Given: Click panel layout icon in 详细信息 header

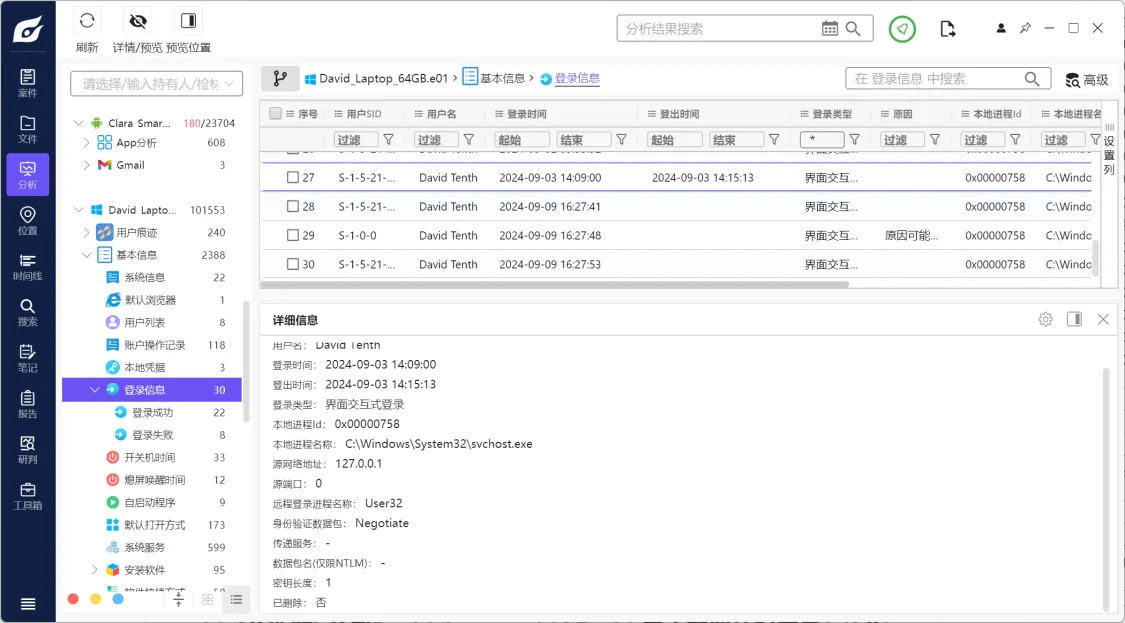Looking at the screenshot, I should pyautogui.click(x=1074, y=319).
